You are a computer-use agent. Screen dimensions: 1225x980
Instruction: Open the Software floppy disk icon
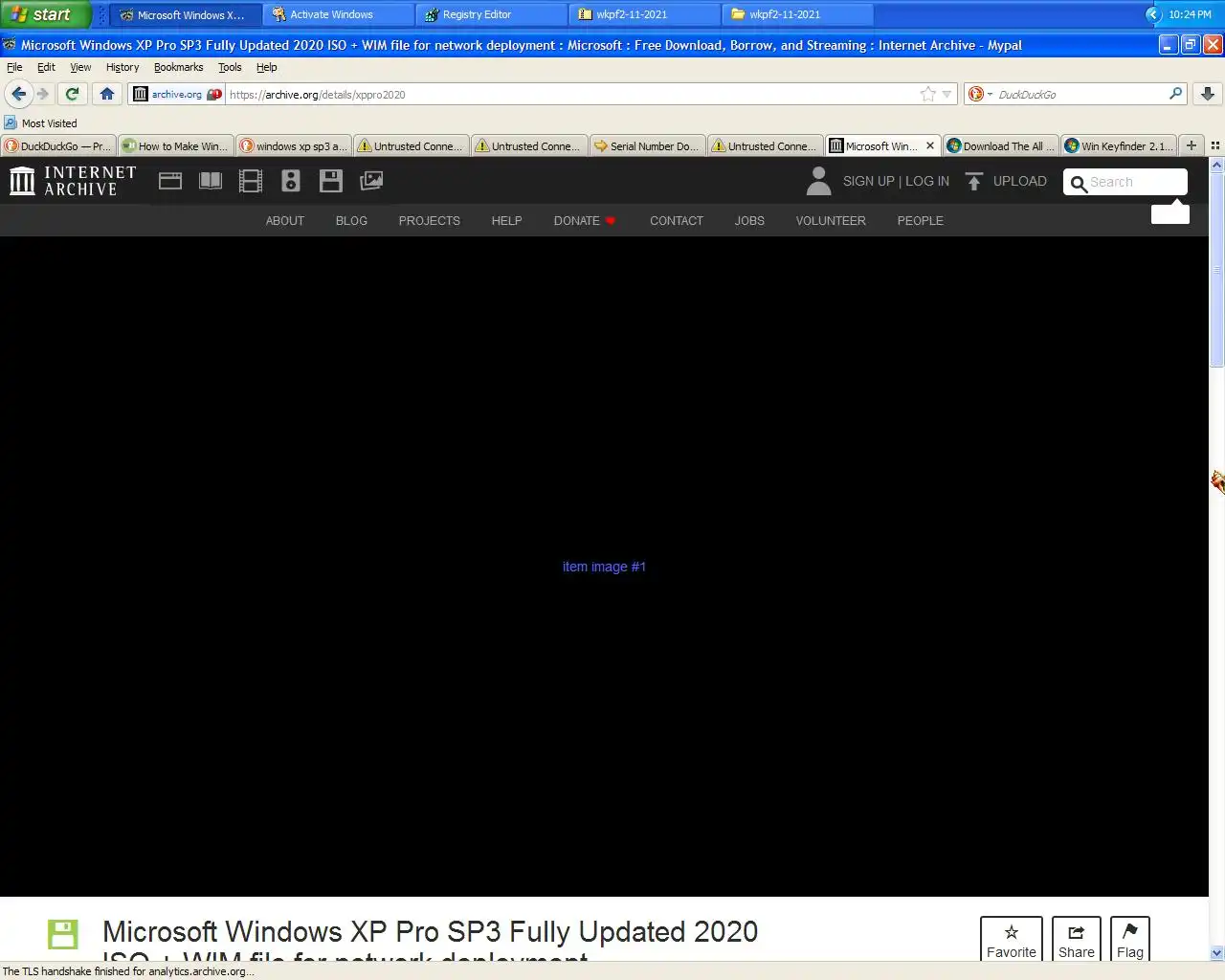click(331, 181)
